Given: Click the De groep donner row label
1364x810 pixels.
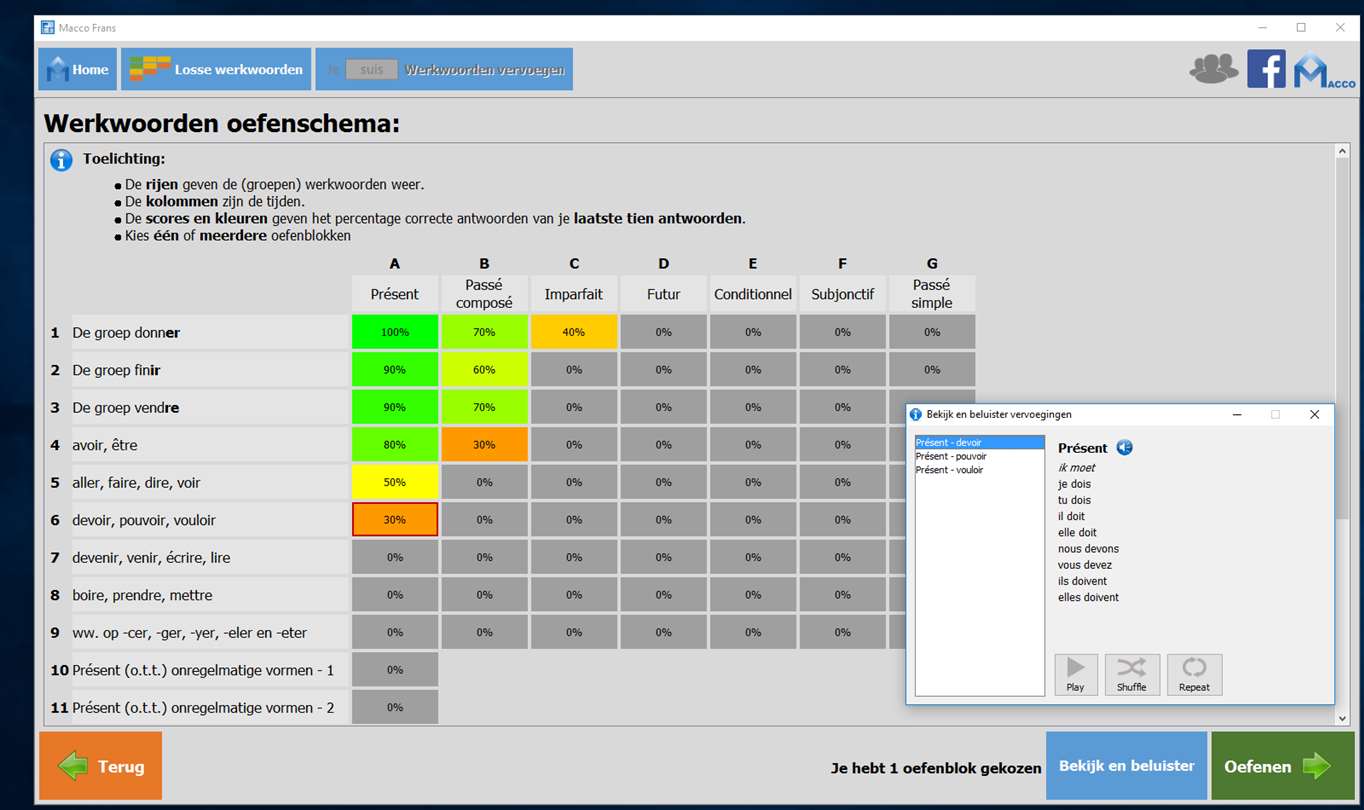Looking at the screenshot, I should coord(210,332).
